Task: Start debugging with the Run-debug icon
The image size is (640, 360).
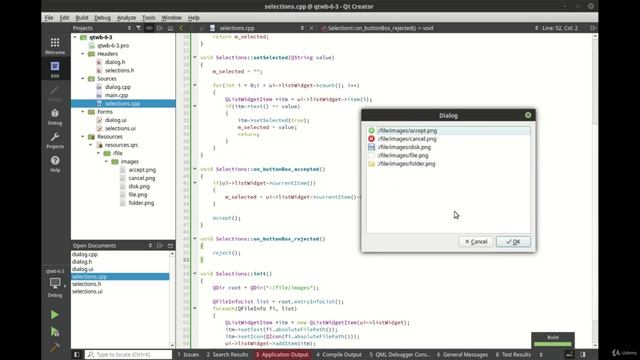Action: [x=55, y=332]
